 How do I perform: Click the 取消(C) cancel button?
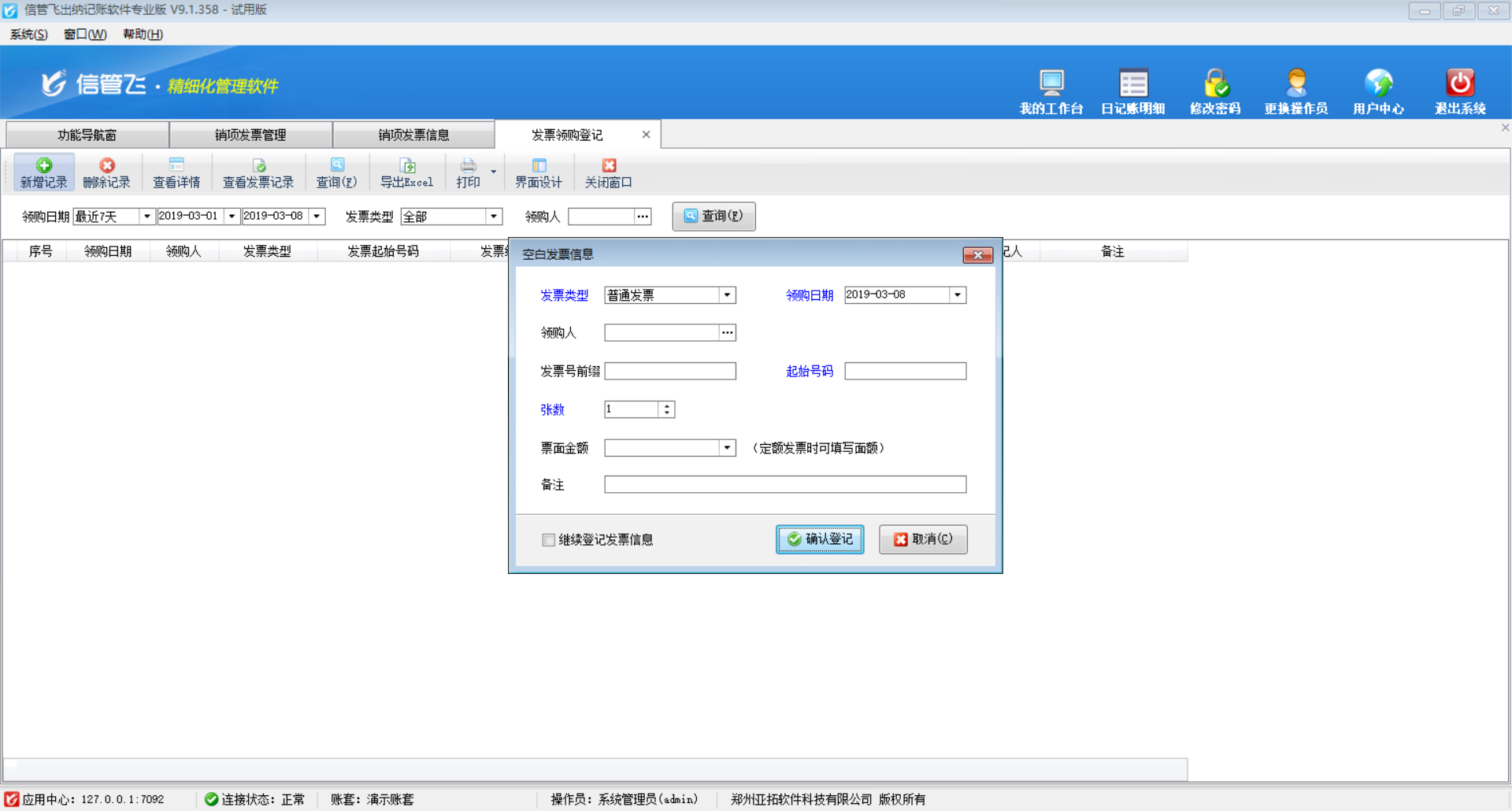click(x=922, y=539)
